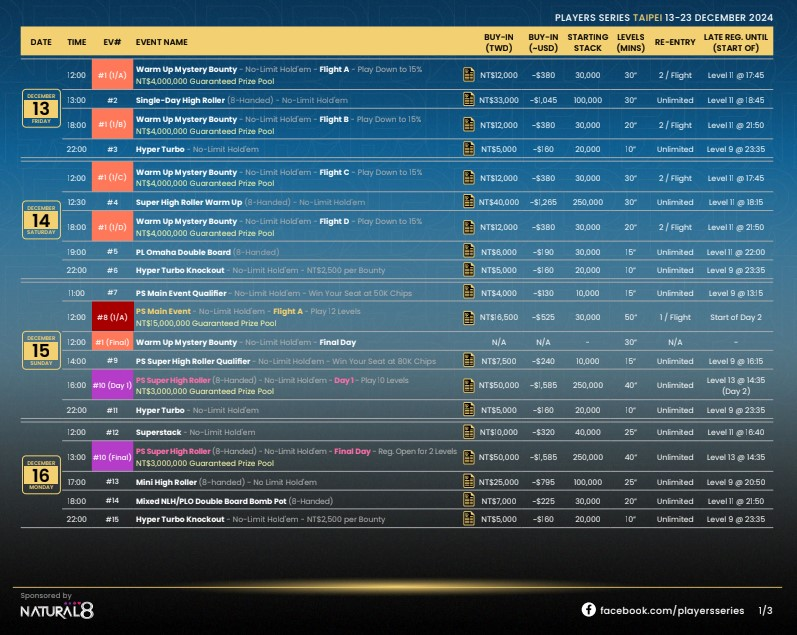
Task: Open structure icon for PS Main Event Qualifier
Action: point(468,293)
